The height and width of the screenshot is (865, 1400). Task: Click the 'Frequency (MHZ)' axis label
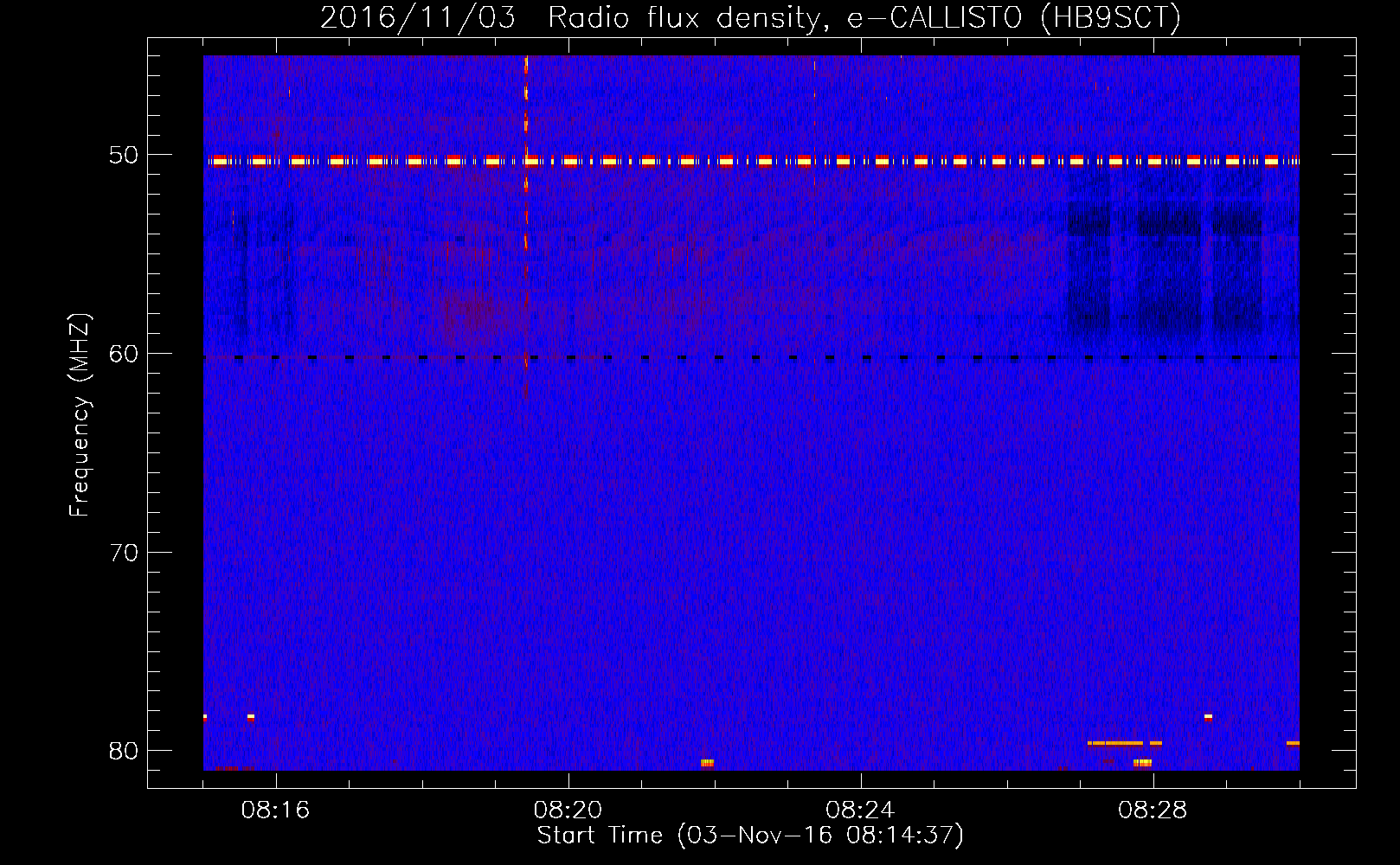[x=80, y=415]
